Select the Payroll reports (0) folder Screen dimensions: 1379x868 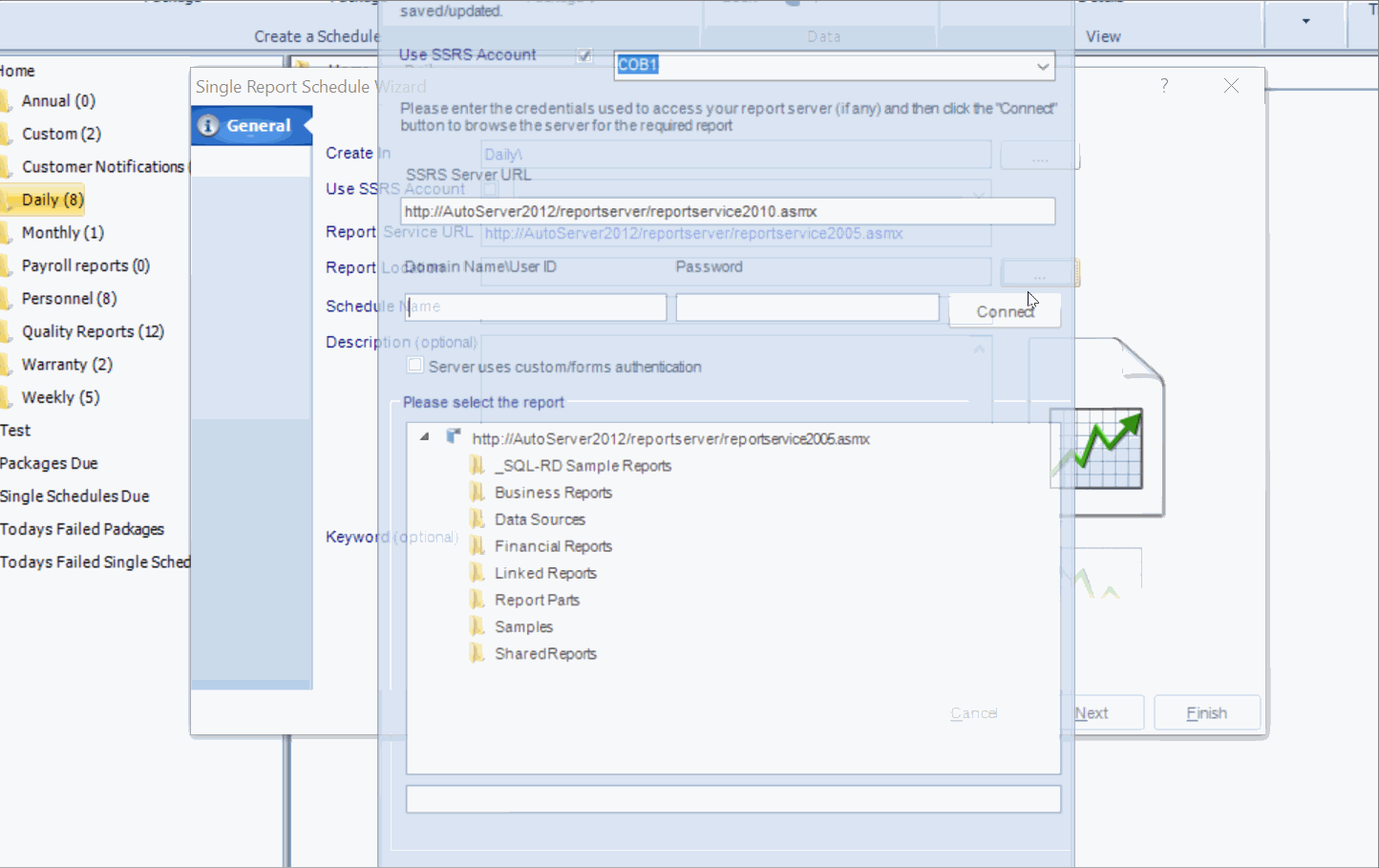[85, 265]
